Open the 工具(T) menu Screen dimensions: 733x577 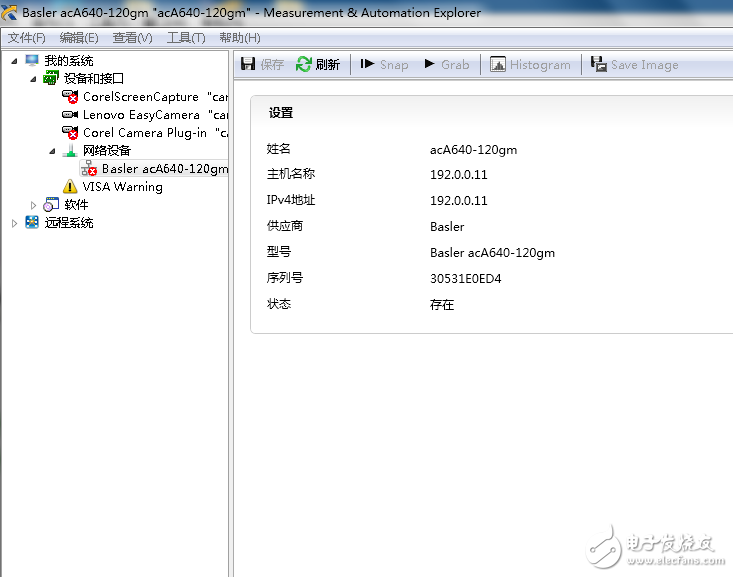[186, 38]
